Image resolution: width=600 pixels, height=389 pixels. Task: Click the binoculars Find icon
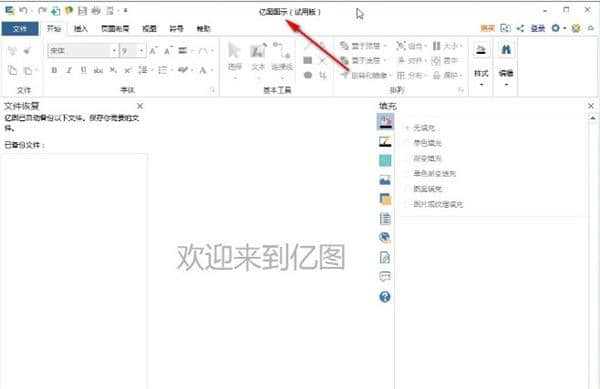[506, 49]
